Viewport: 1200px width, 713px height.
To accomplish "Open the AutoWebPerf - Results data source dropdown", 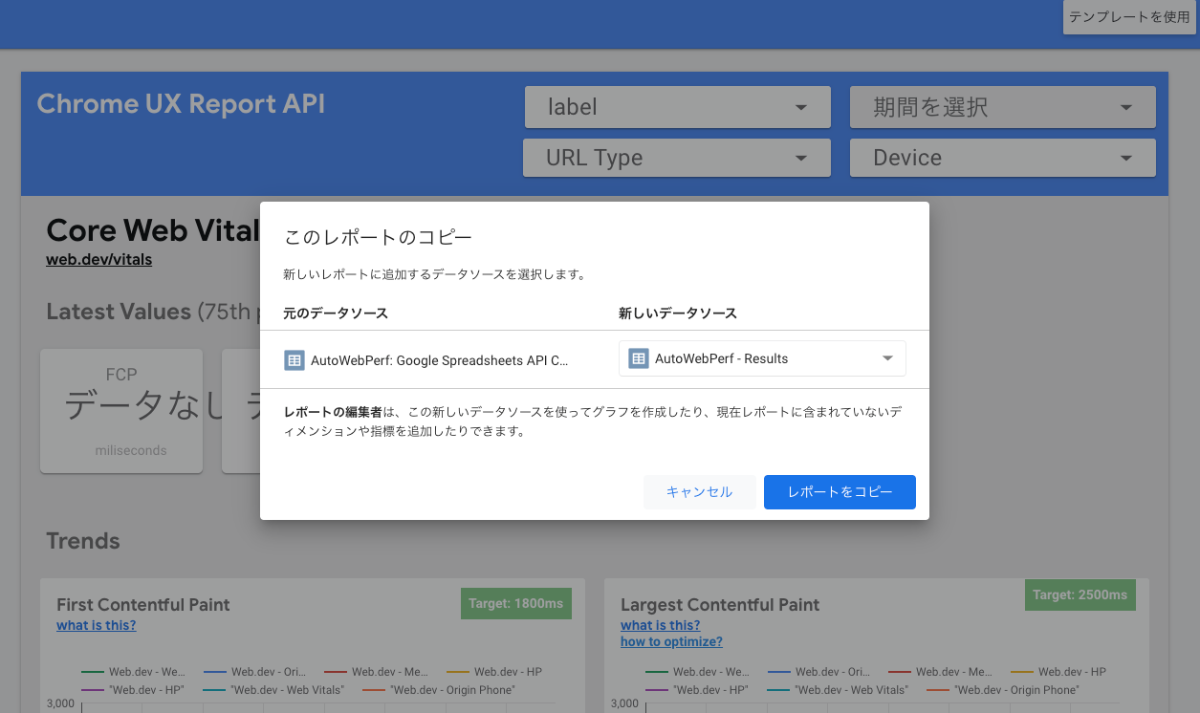I will click(762, 359).
